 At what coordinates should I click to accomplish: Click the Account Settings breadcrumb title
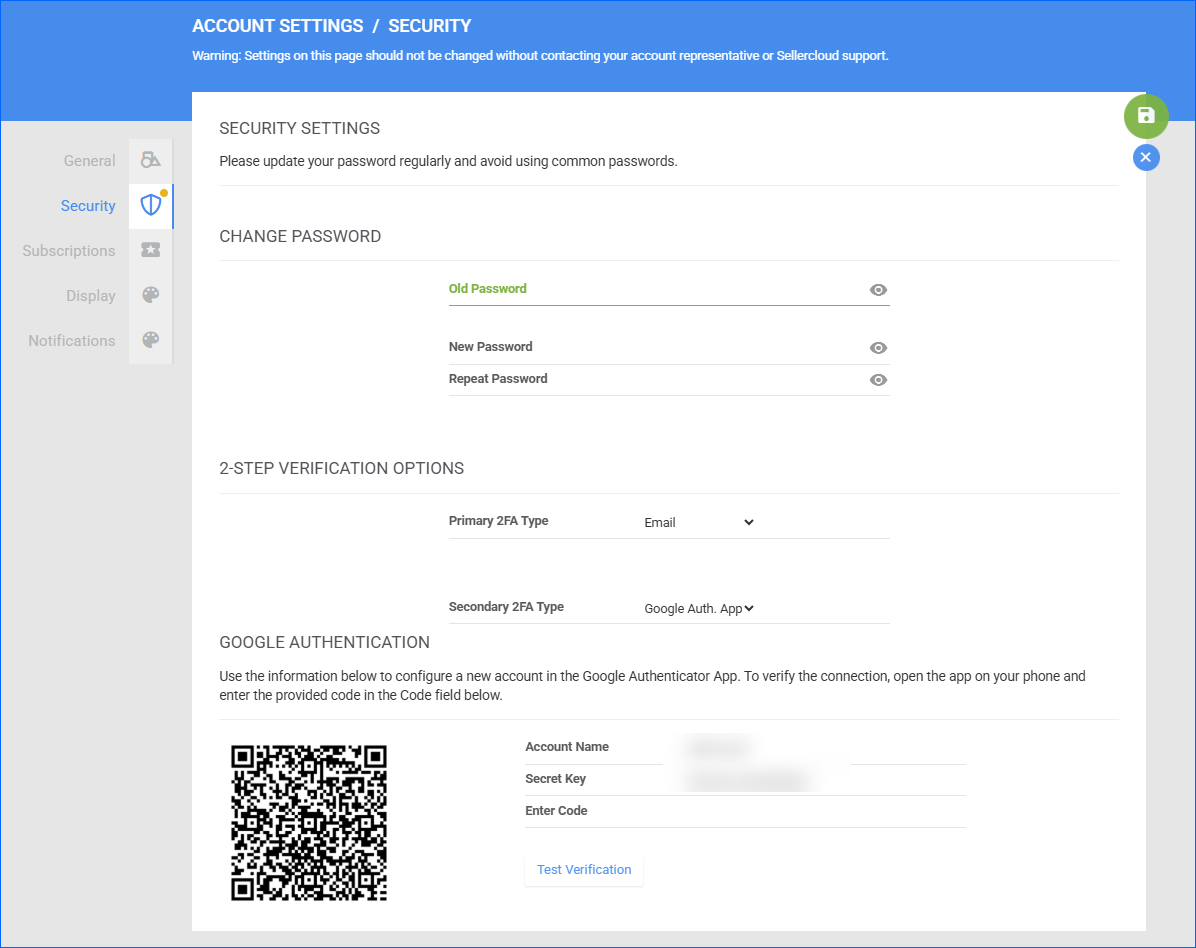[x=277, y=26]
